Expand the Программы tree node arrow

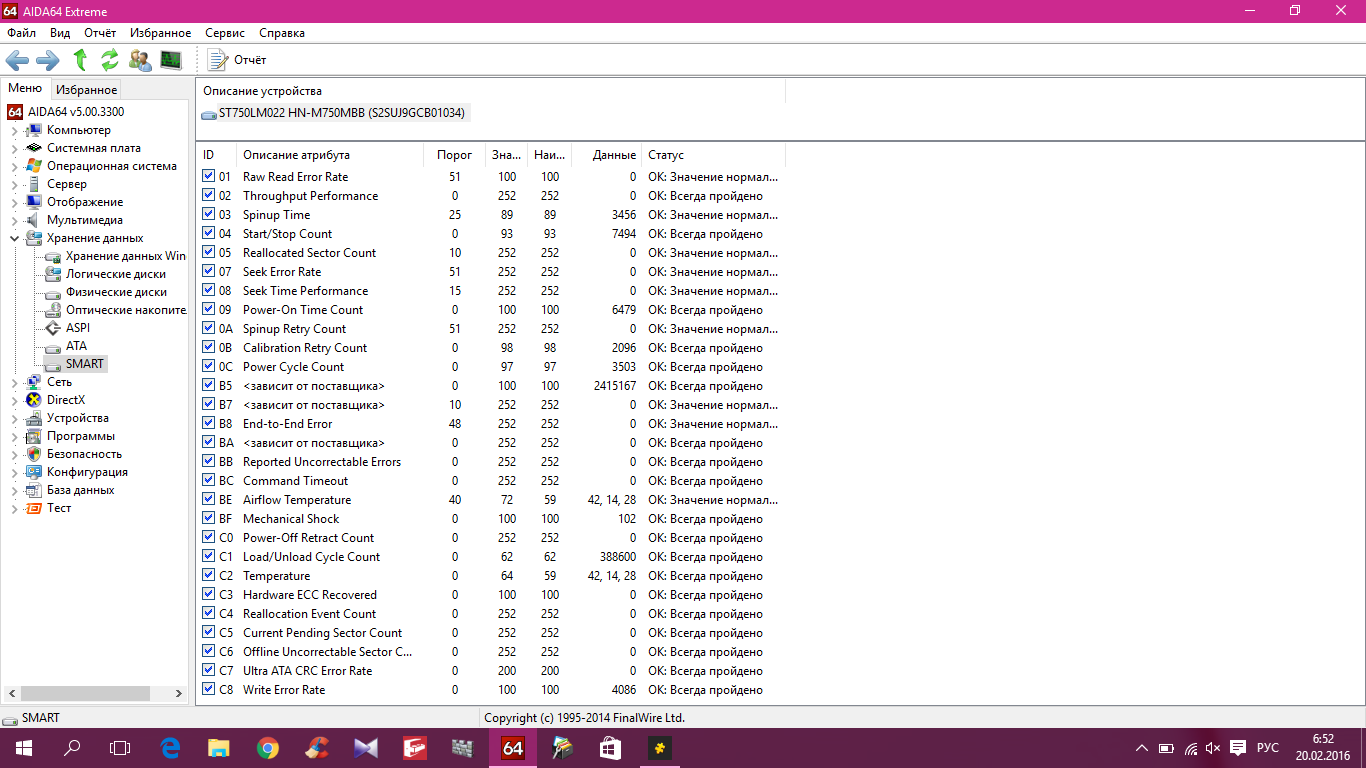click(x=14, y=436)
